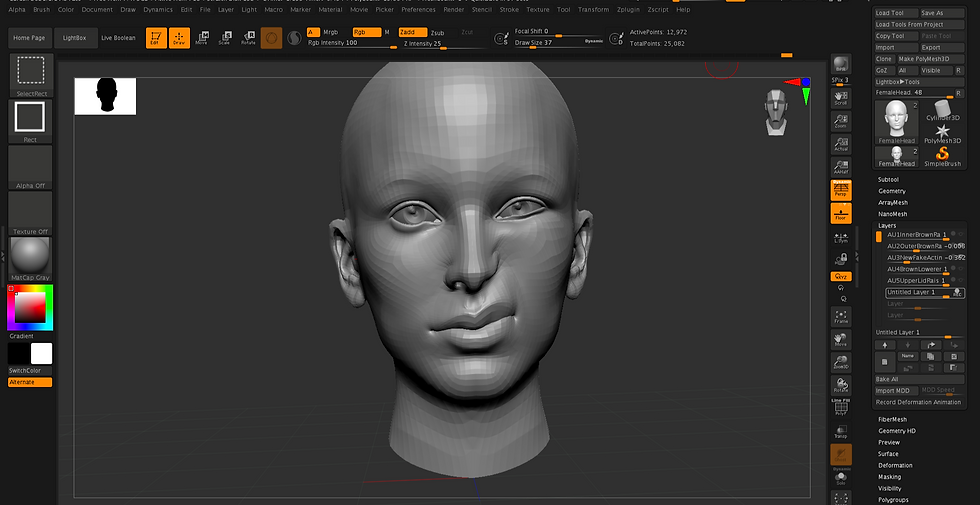Toggle visibility eye of AU1InnerBrownRa layer

961,234
